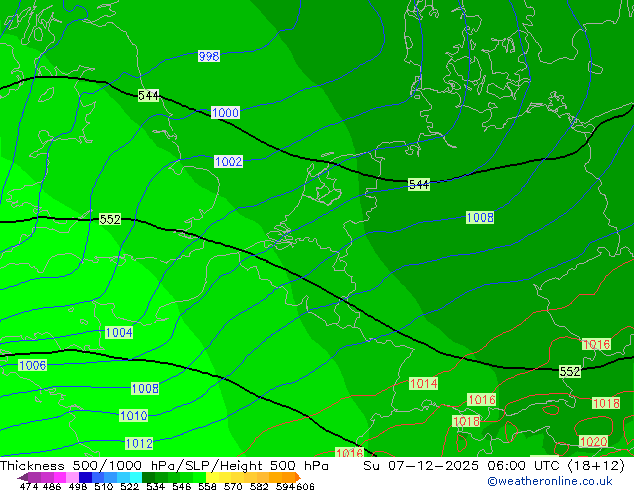634x490 pixels.
Task: Select the 1002 isobar label
Action: coord(228,162)
